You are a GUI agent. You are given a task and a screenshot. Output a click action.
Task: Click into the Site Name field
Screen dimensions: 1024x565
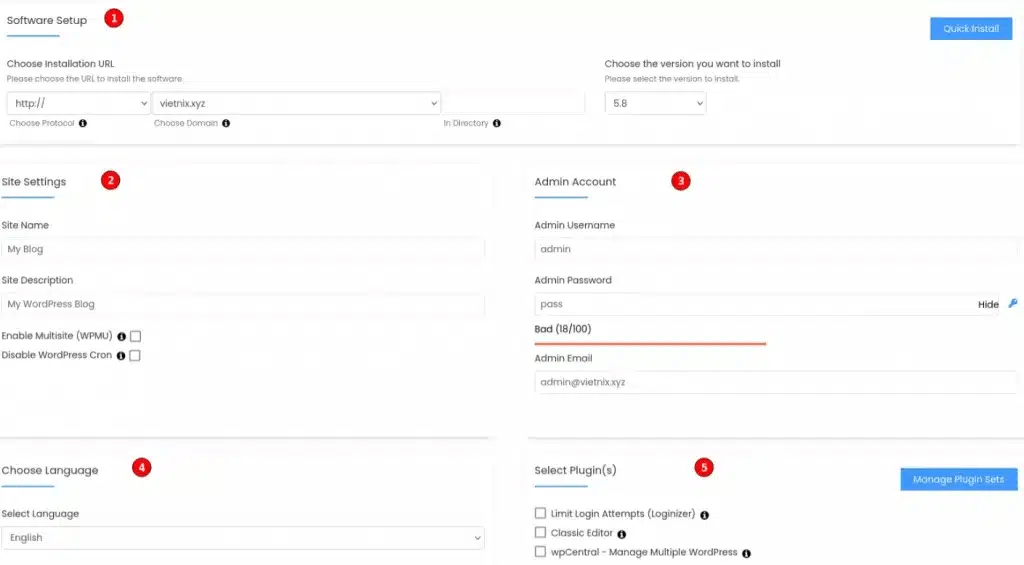tap(243, 249)
